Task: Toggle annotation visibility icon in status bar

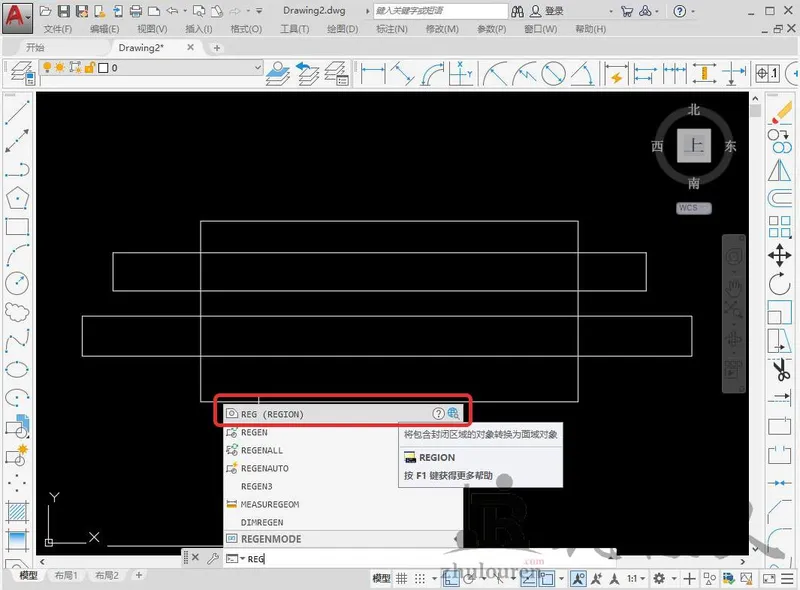Action: [x=578, y=578]
